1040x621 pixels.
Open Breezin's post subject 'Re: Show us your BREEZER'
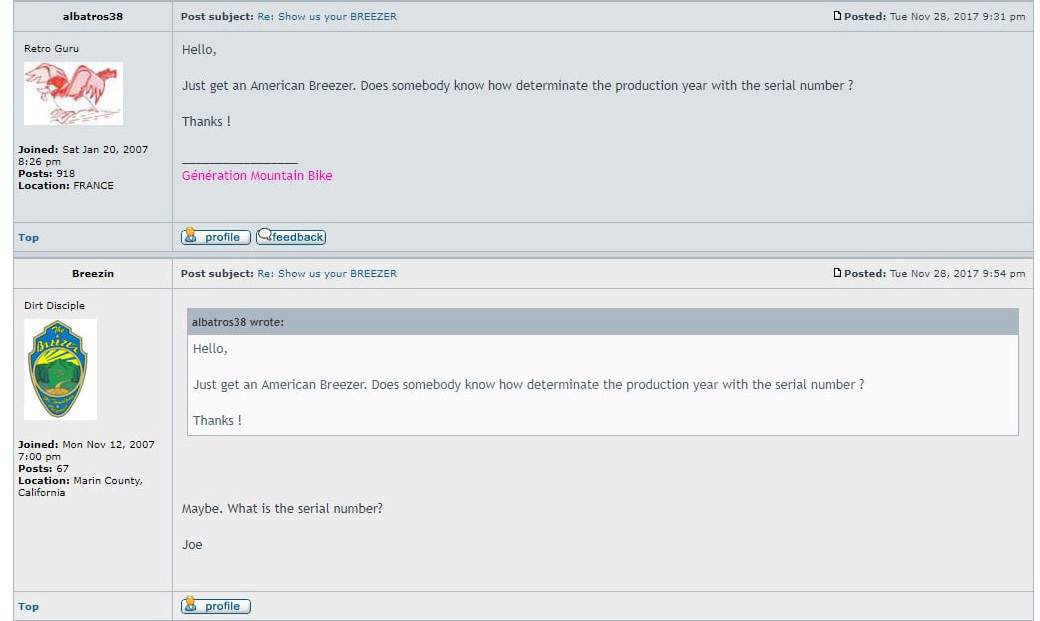(327, 273)
